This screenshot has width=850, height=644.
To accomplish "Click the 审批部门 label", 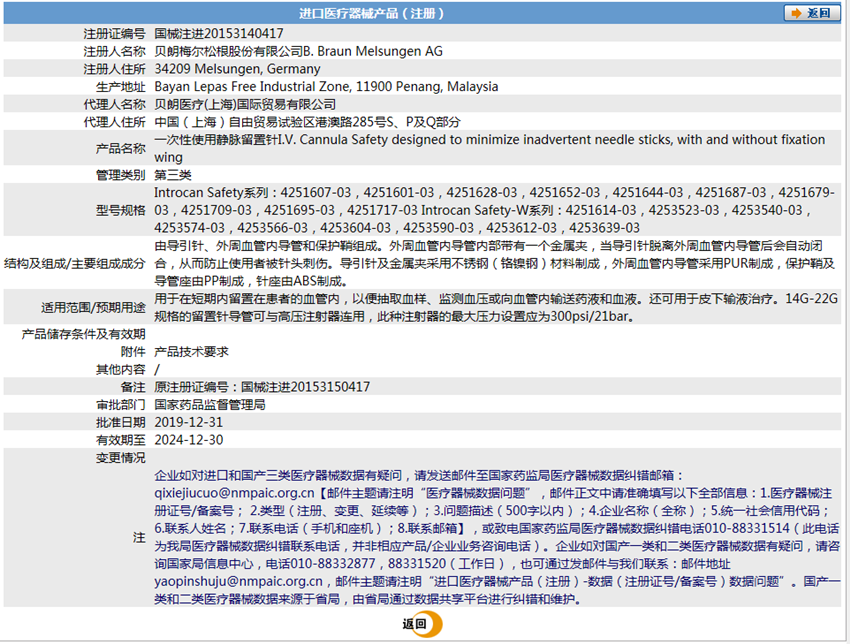I will pos(121,405).
